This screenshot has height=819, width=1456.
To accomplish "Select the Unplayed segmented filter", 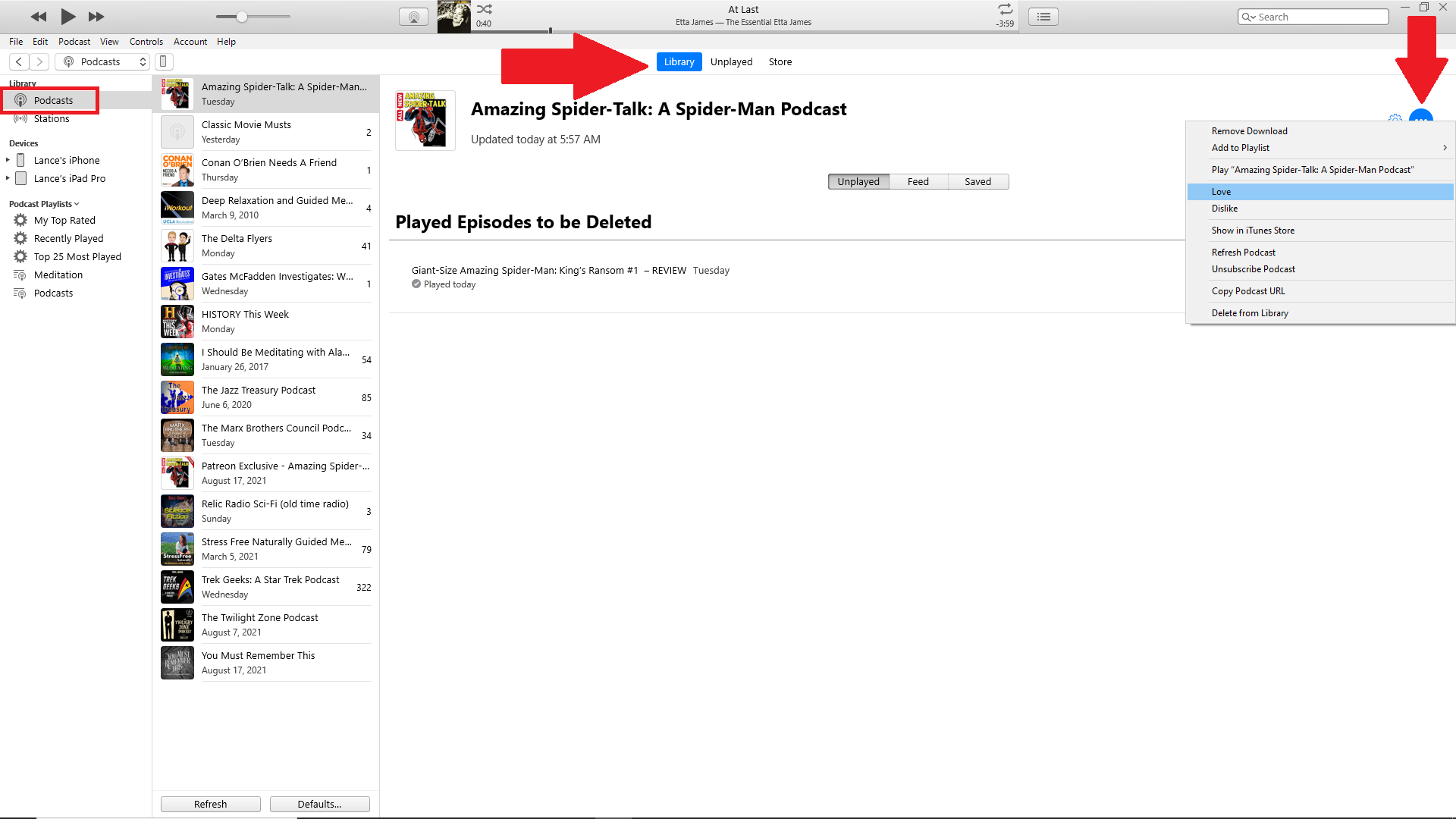I will [858, 182].
